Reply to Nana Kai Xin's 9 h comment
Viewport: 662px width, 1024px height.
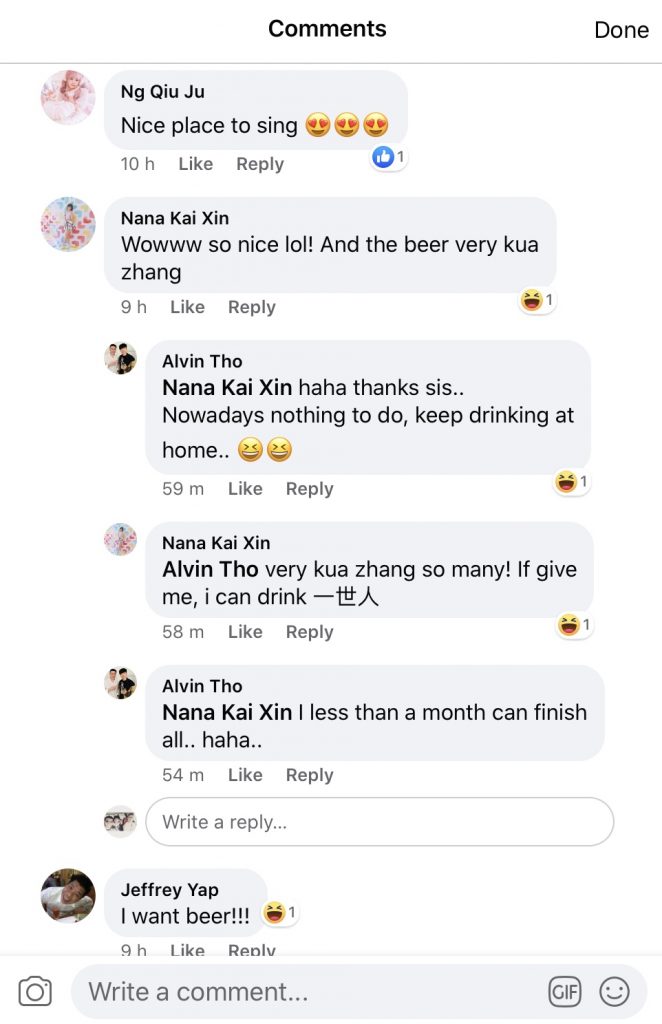click(251, 307)
